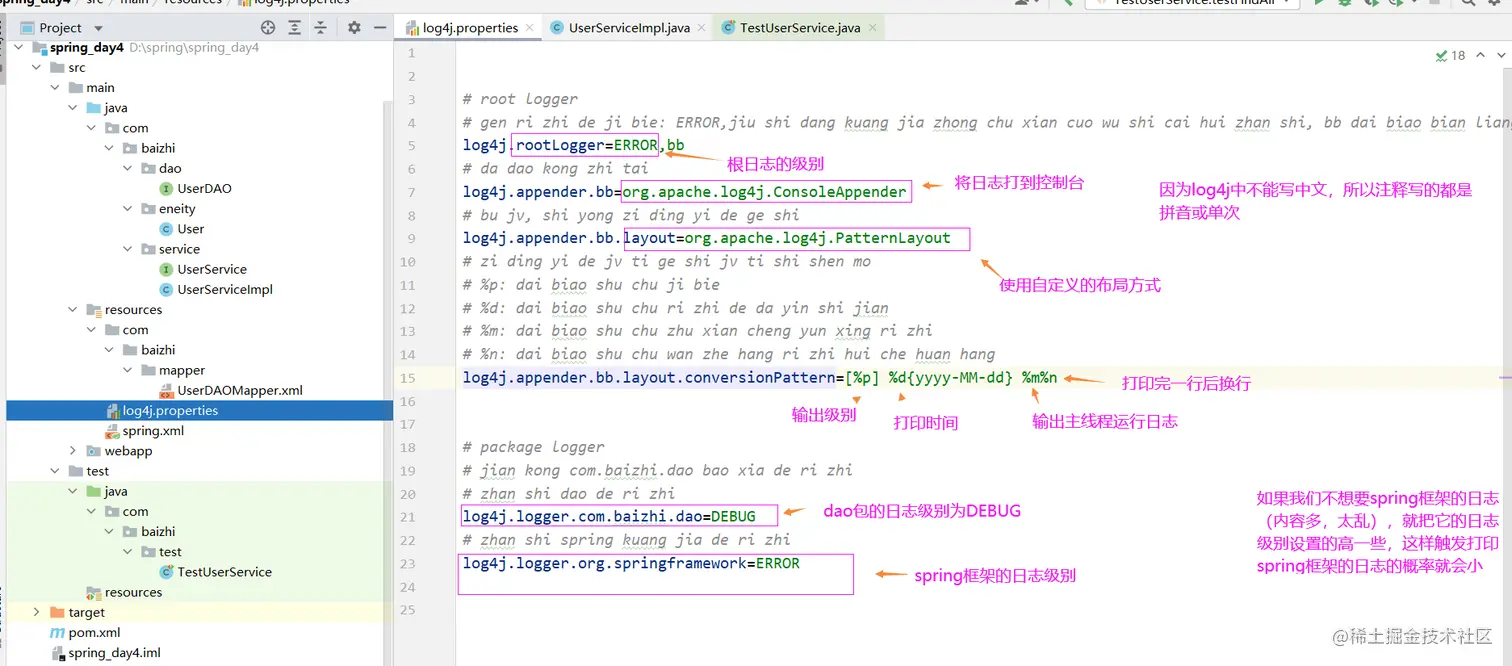Expand the target folder
Screen dimensions: 1512x666
[37, 612]
